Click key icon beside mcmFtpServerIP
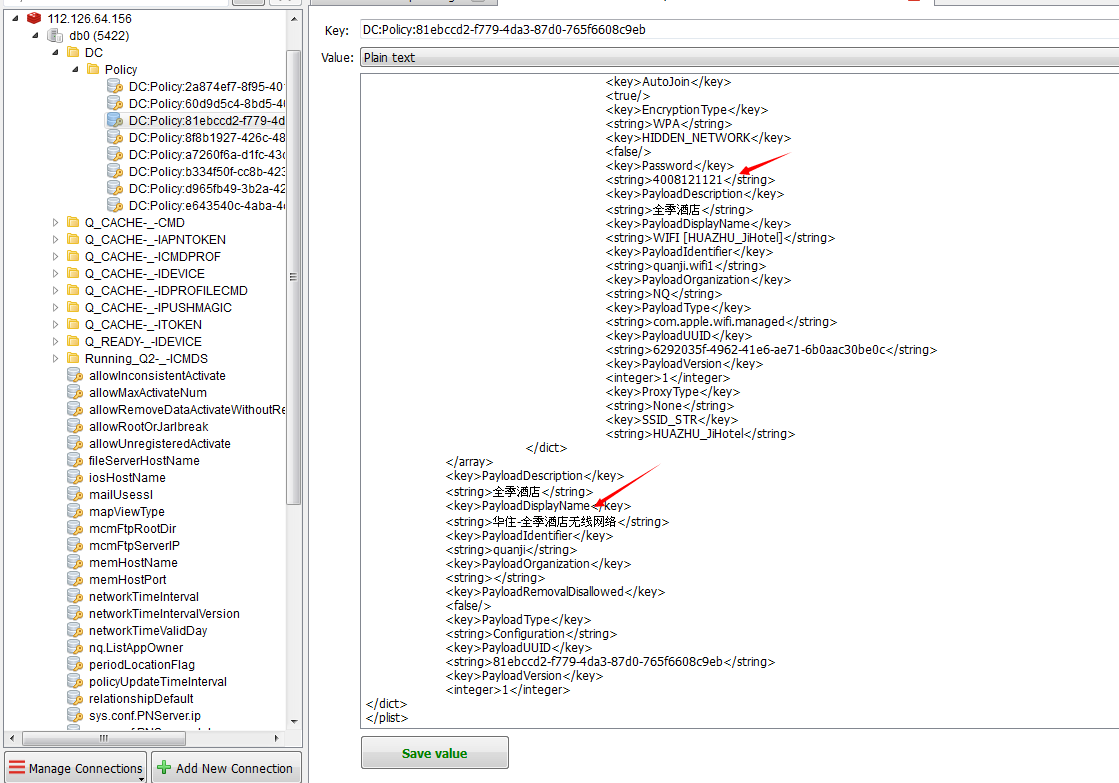Image resolution: width=1119 pixels, height=783 pixels. 75,545
